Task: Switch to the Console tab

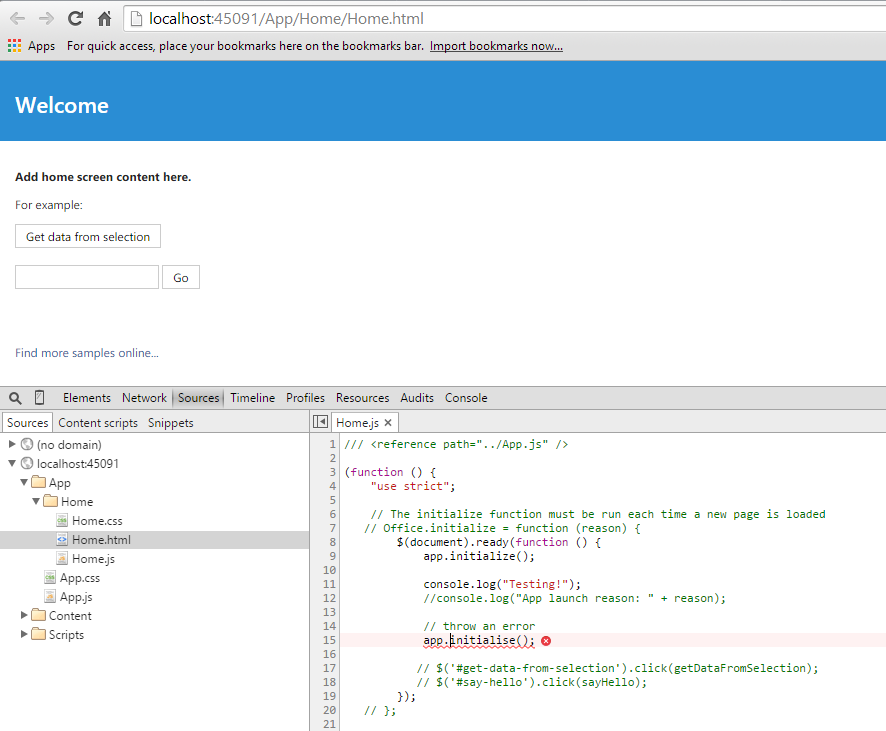Action: coord(466,397)
